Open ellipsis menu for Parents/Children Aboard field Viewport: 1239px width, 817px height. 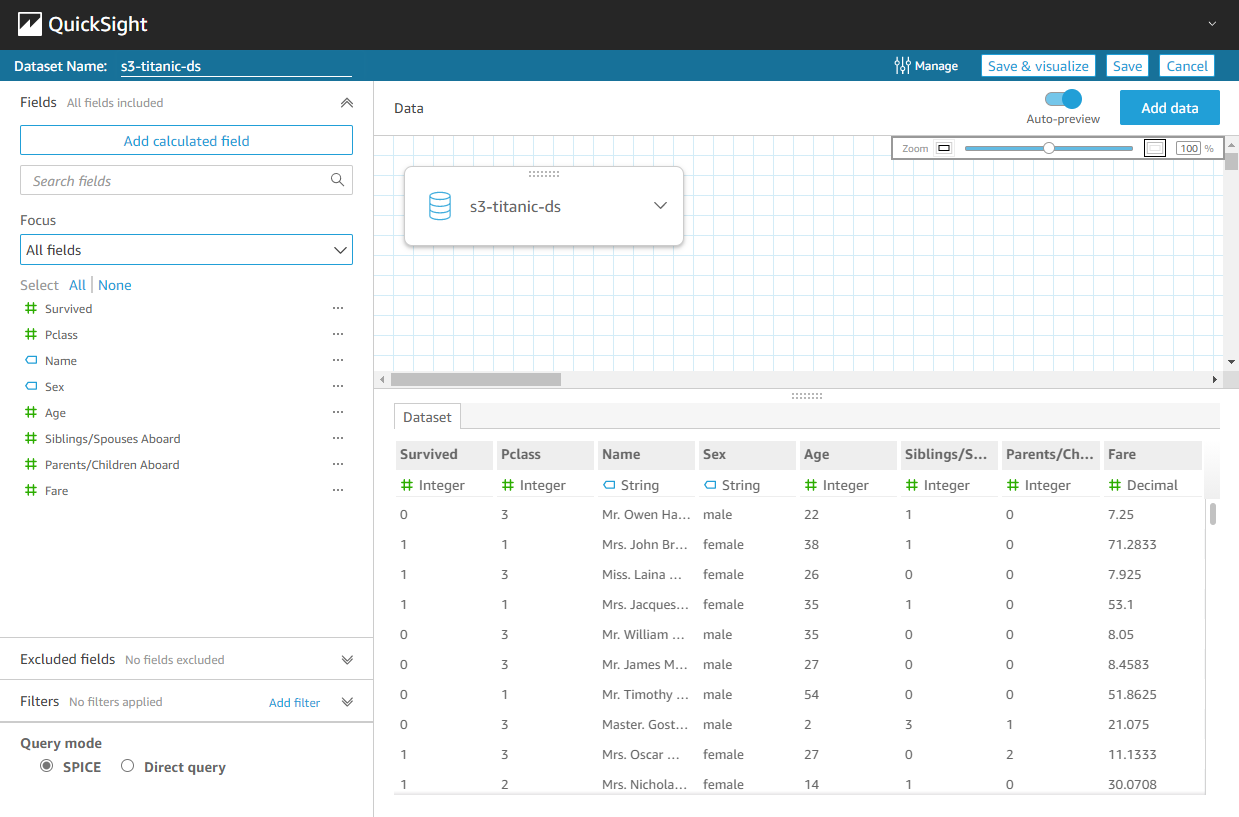(338, 465)
